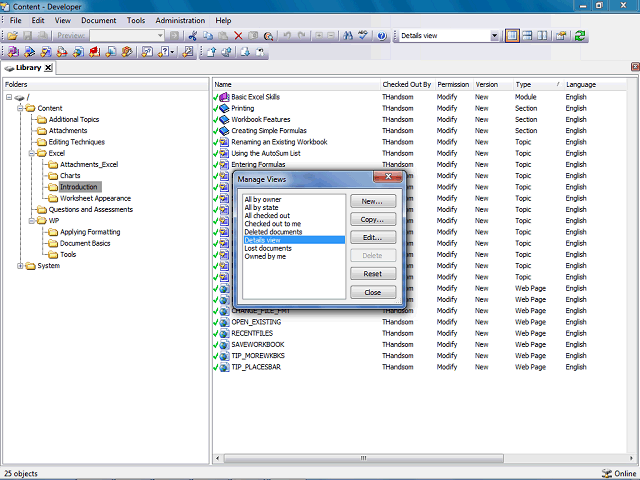Open the Tools menu
Screen dimensions: 640x480
pyautogui.click(x=136, y=20)
